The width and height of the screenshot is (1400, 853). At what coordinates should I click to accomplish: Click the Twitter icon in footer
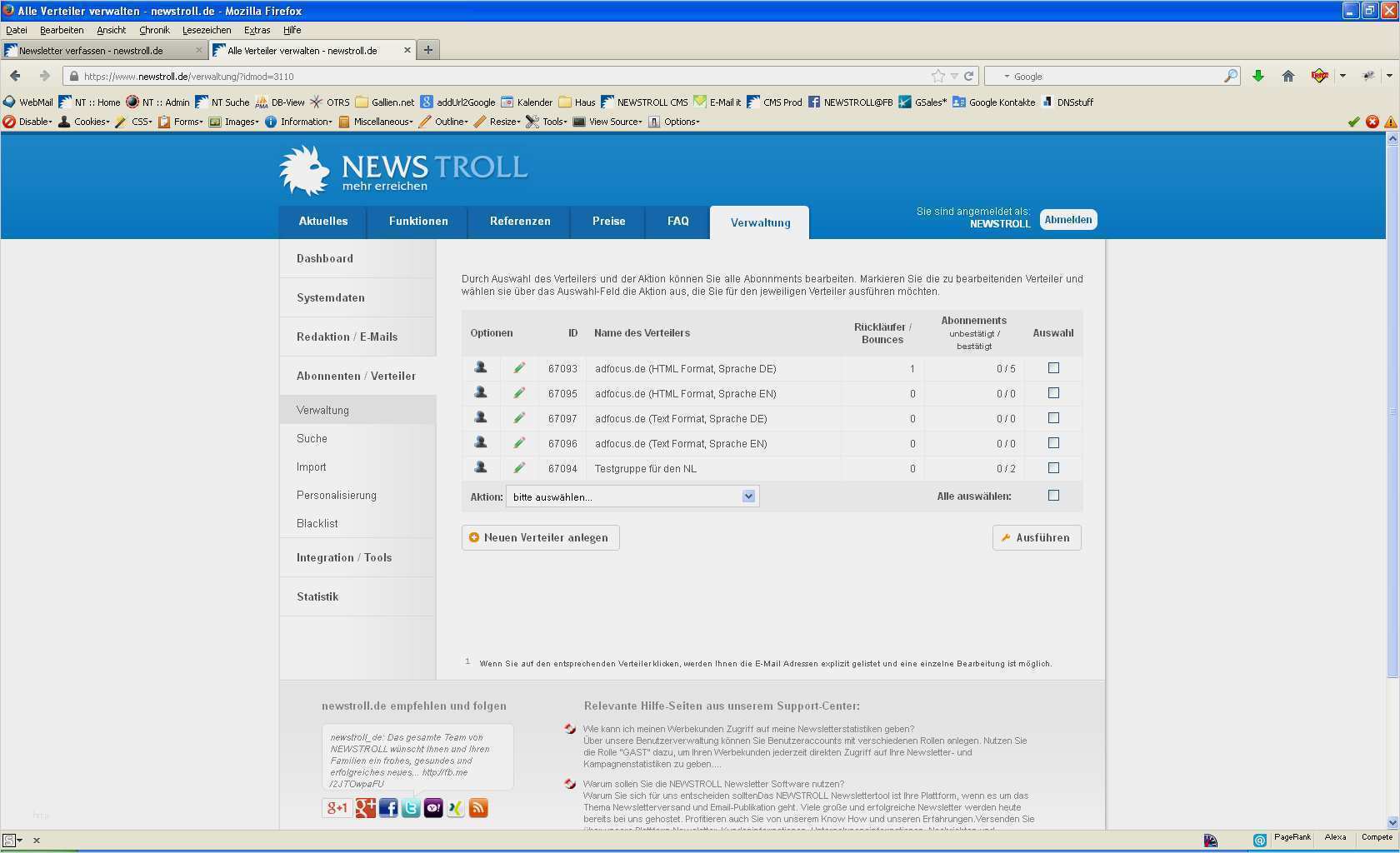point(411,808)
